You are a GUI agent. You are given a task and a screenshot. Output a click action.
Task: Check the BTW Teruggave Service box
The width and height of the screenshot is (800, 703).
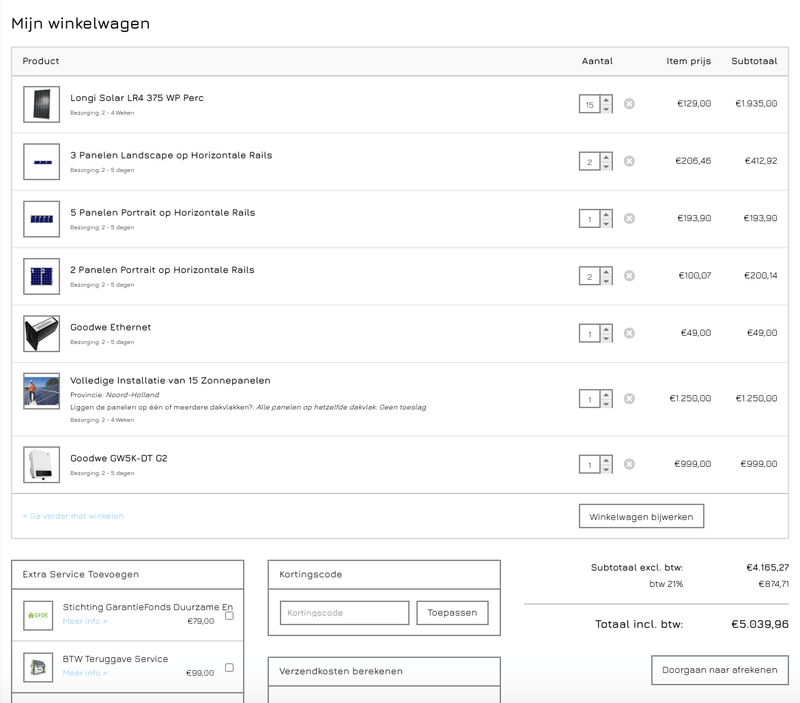(230, 665)
